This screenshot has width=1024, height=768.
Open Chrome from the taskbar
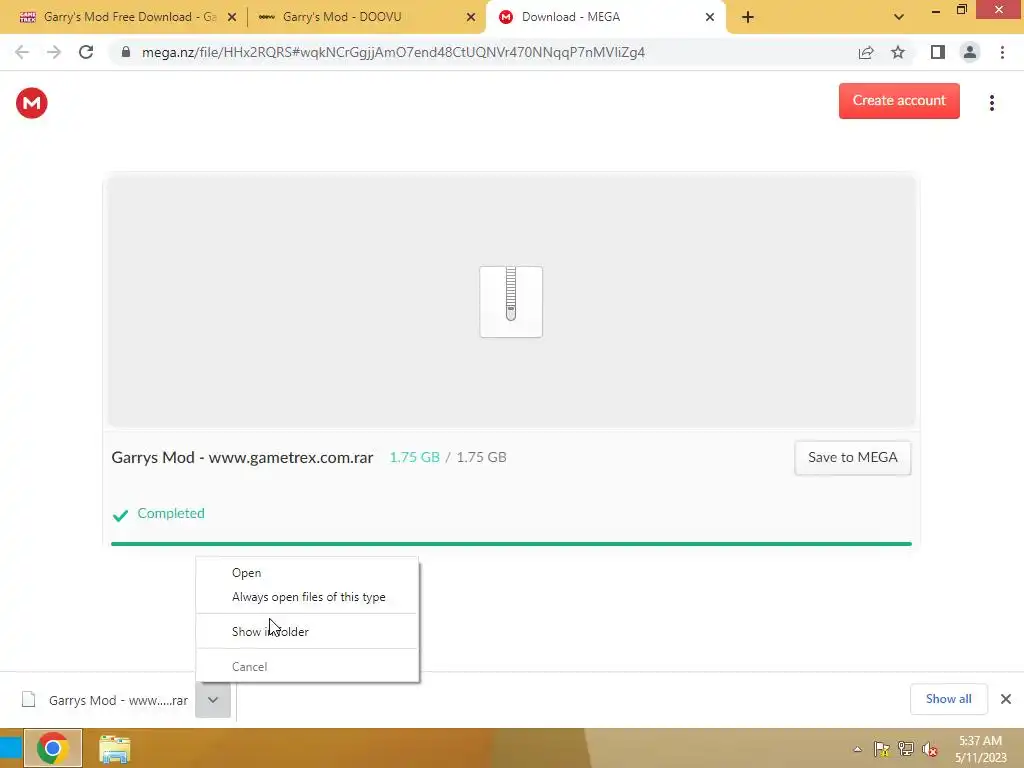click(53, 748)
